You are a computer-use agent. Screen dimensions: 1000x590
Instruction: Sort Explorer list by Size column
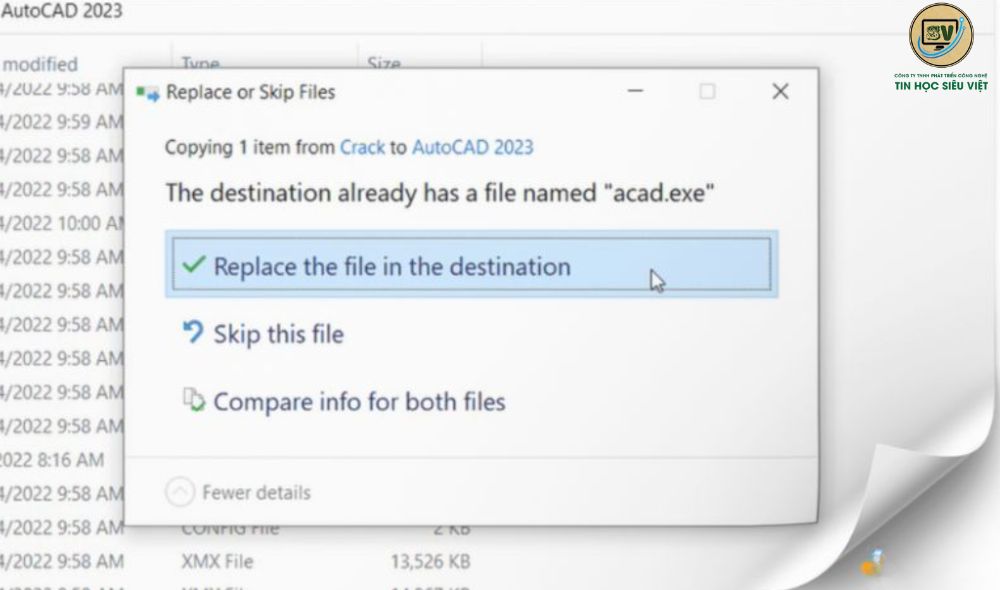click(x=384, y=63)
